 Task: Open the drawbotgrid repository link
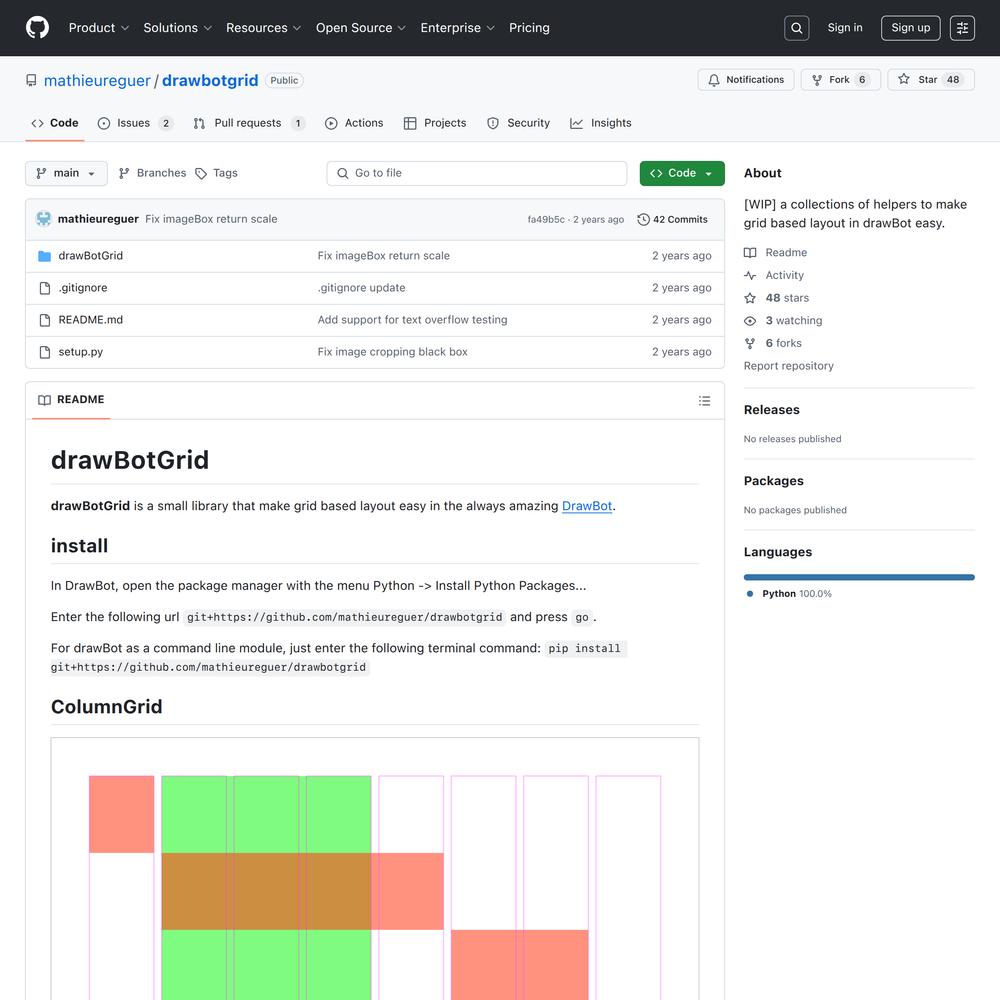(210, 80)
